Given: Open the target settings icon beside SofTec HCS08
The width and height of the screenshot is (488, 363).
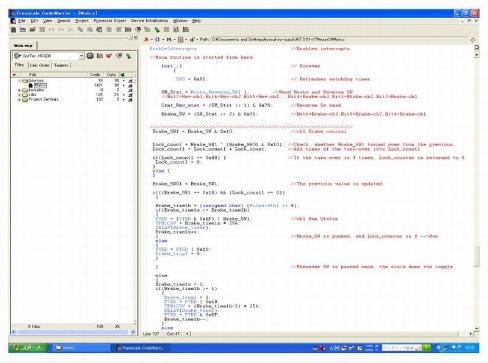Looking at the screenshot, I should (90, 56).
